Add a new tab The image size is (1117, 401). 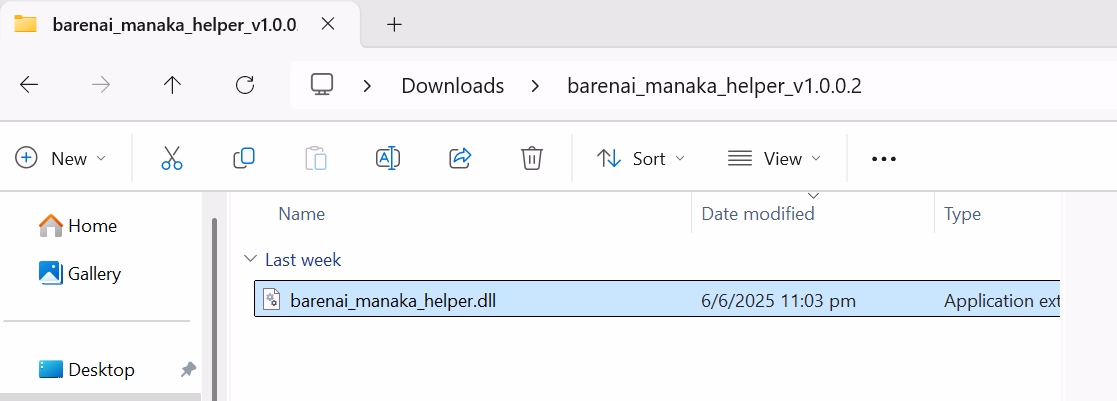coord(394,24)
